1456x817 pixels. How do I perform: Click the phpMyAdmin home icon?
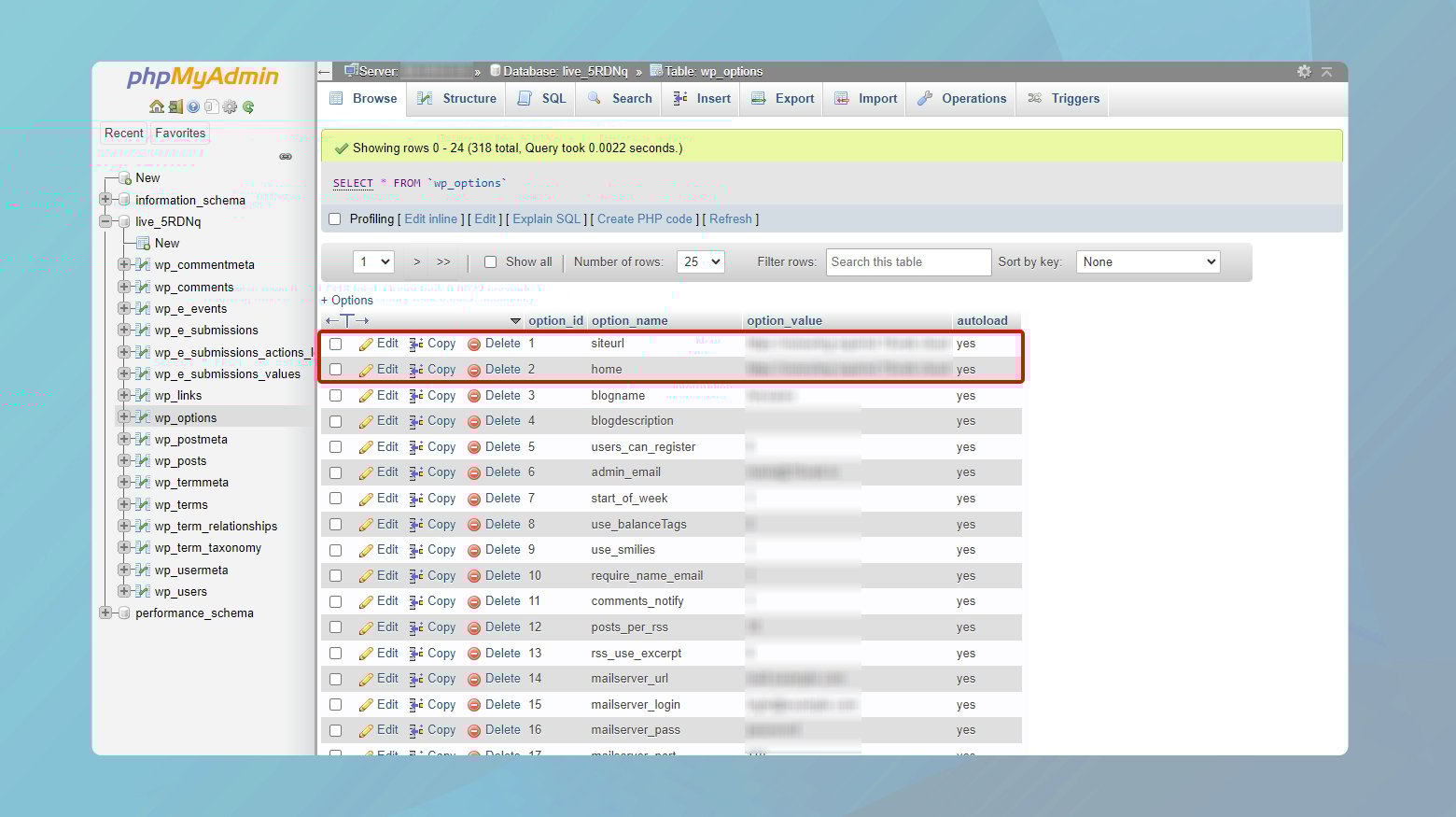coord(157,107)
